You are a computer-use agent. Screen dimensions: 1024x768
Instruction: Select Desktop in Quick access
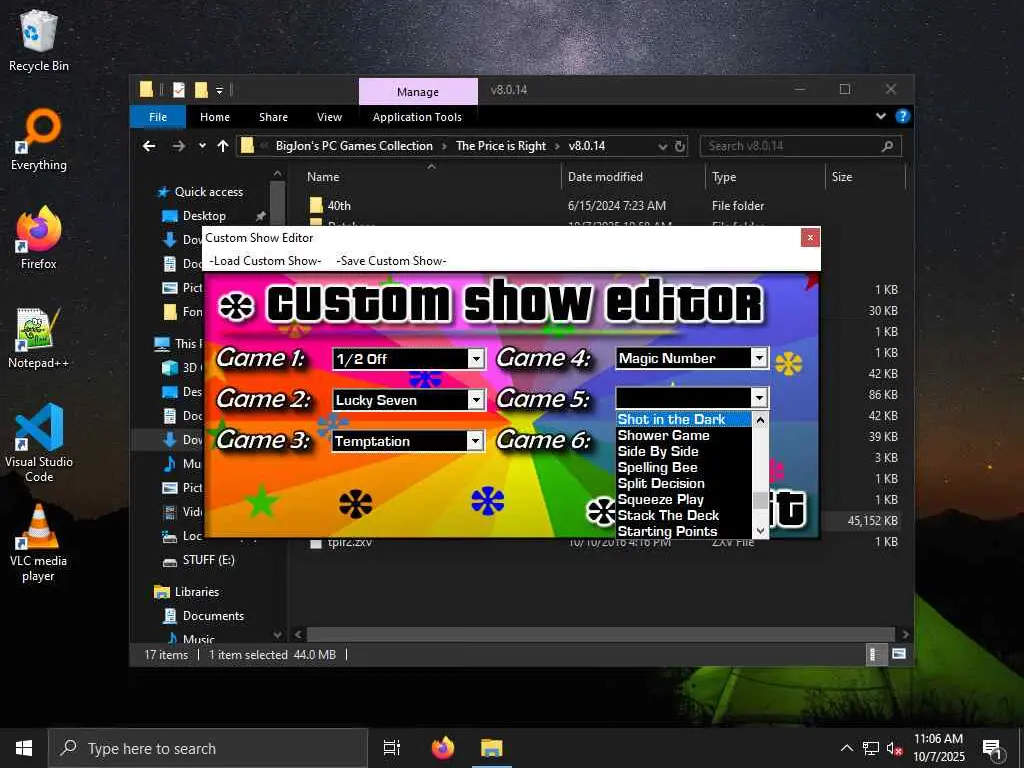coord(204,216)
